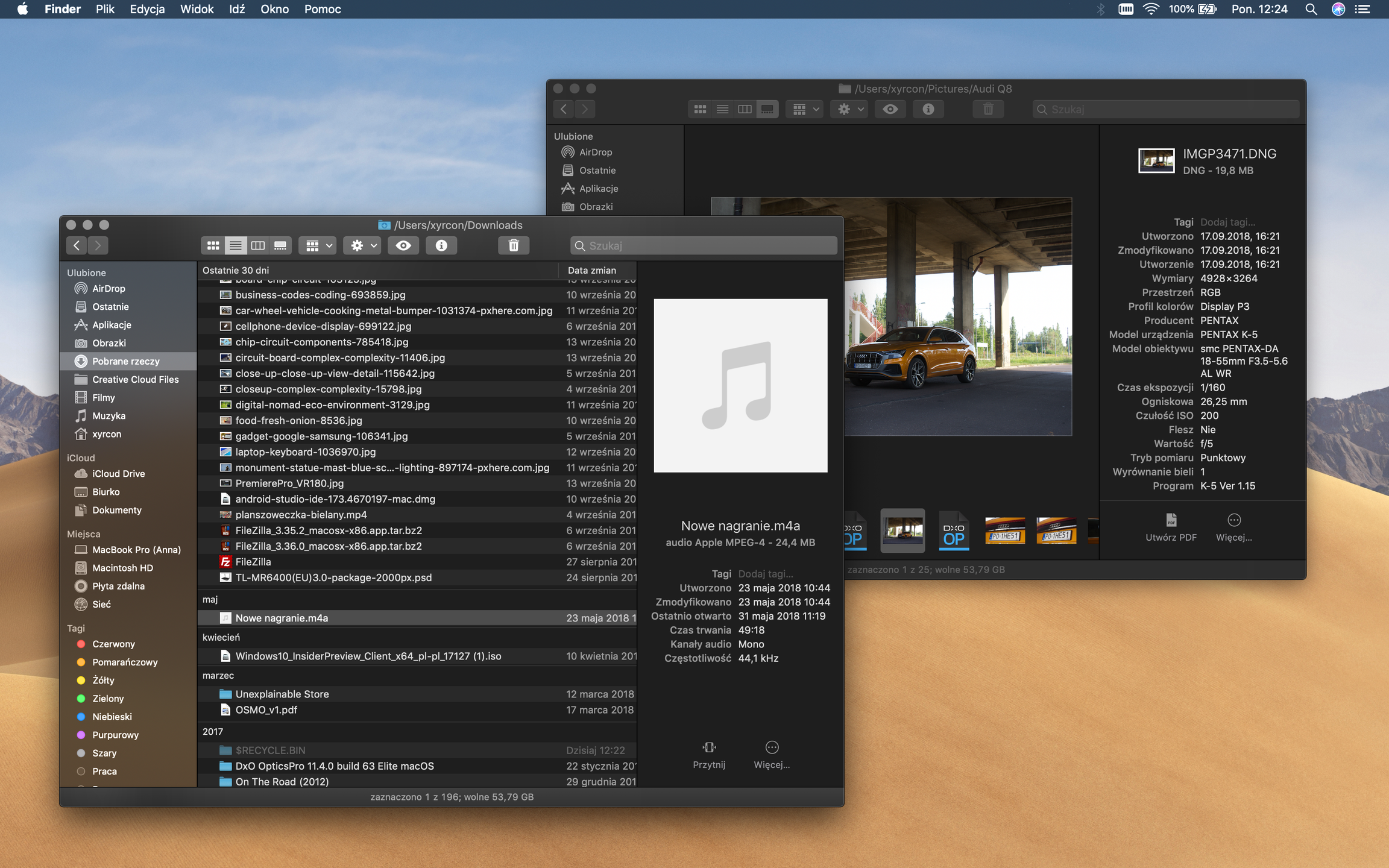This screenshot has width=1389, height=868.
Task: Trim the Nowe nagranie.m4a audio via Przytnij
Action: pyautogui.click(x=709, y=755)
